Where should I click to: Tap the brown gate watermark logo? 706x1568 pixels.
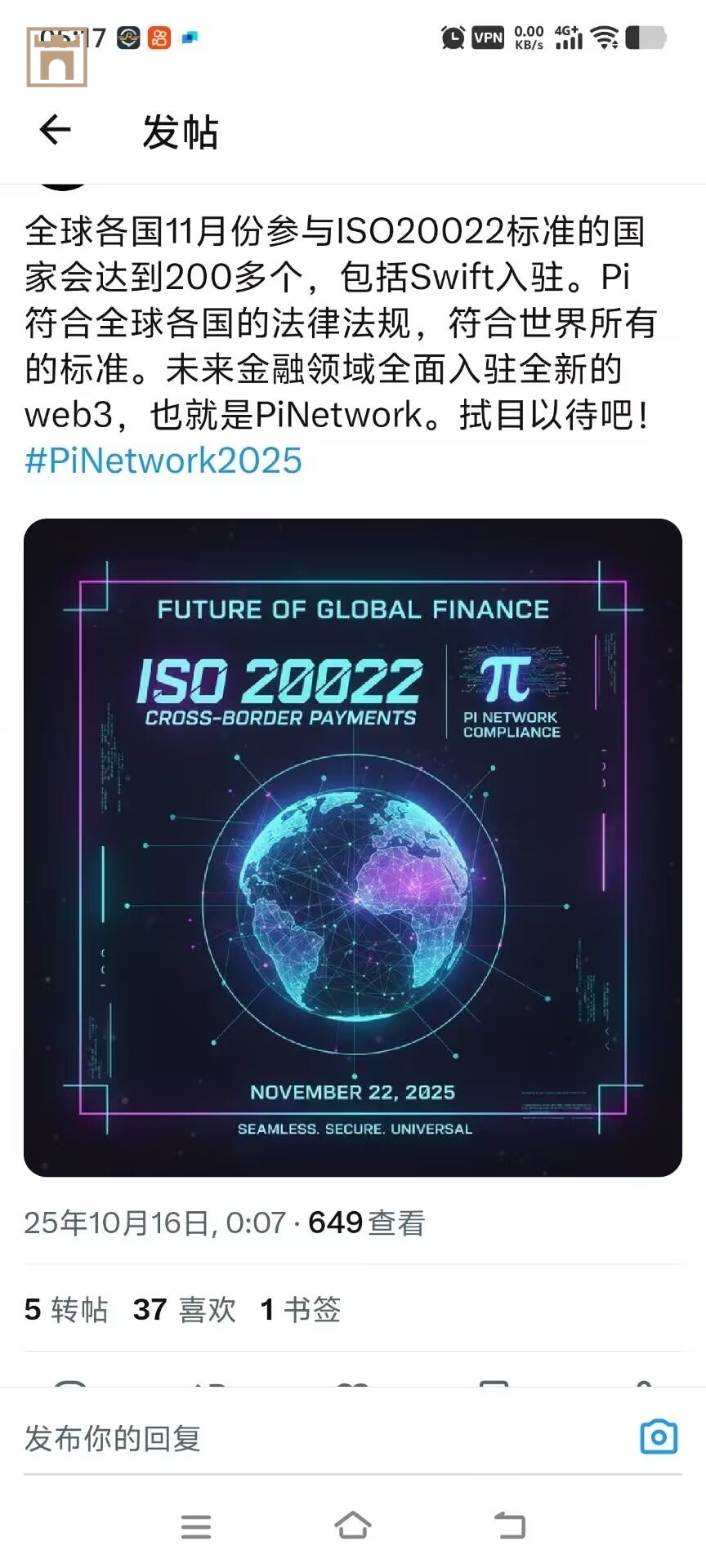coord(57,57)
